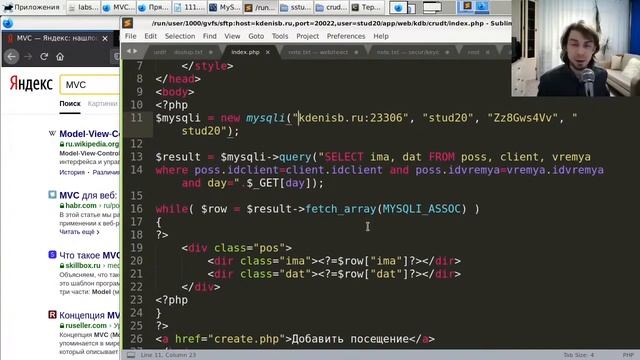Open the Help menu
The image size is (640, 360).
click(x=381, y=36)
